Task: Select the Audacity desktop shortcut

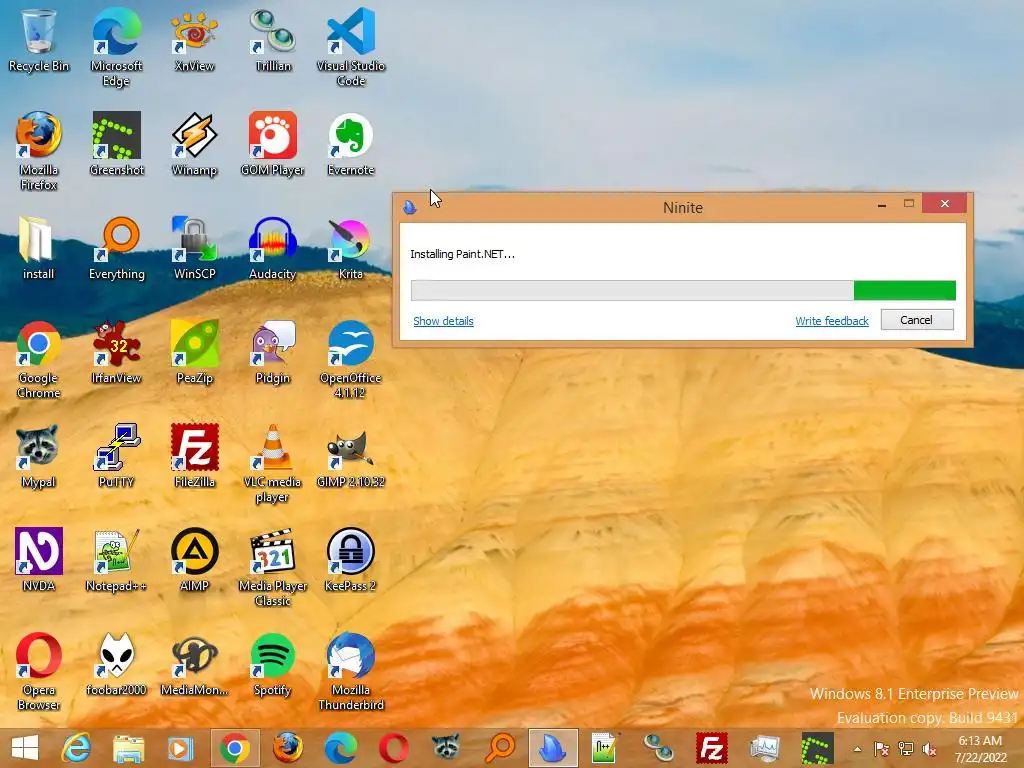Action: point(272,248)
